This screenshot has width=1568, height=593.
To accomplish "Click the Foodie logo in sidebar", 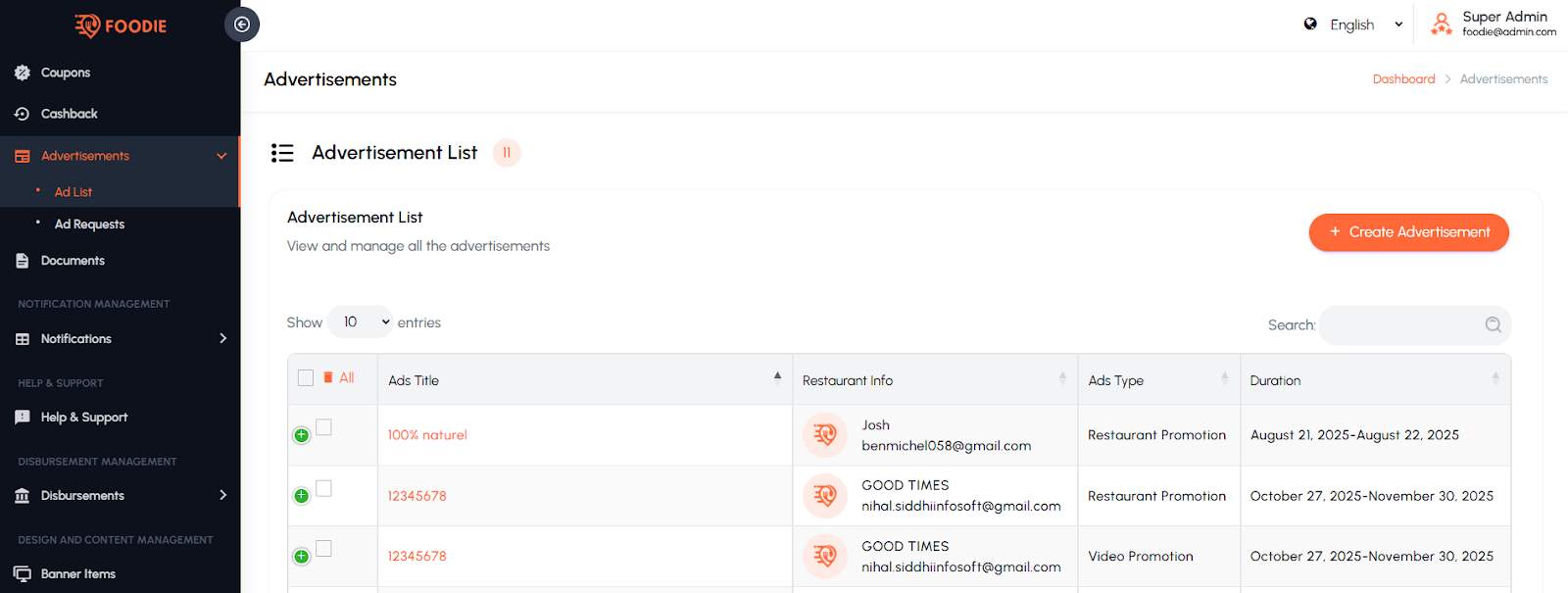I will point(121,26).
